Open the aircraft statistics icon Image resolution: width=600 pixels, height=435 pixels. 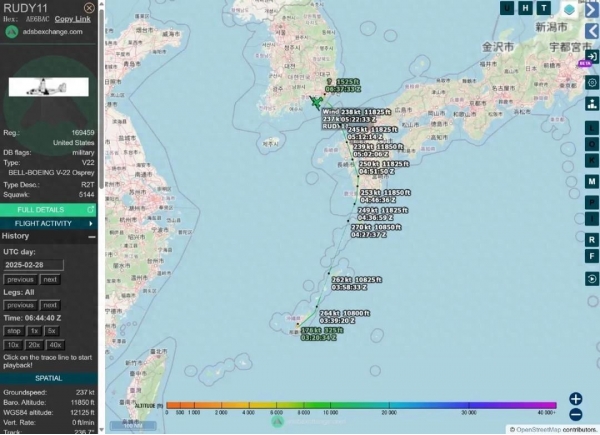tap(592, 104)
